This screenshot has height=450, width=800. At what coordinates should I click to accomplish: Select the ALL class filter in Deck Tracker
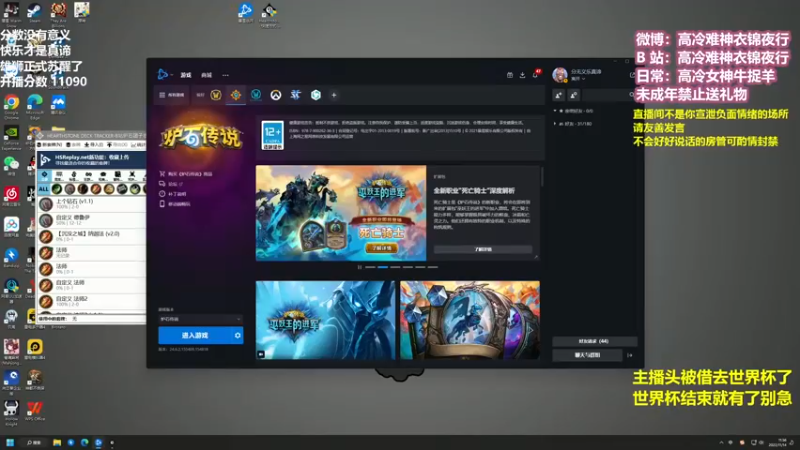click(44, 189)
